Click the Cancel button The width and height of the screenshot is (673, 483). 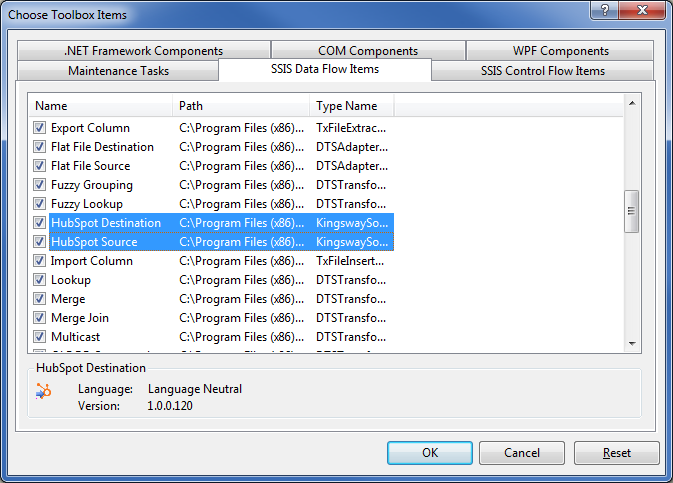pos(521,453)
